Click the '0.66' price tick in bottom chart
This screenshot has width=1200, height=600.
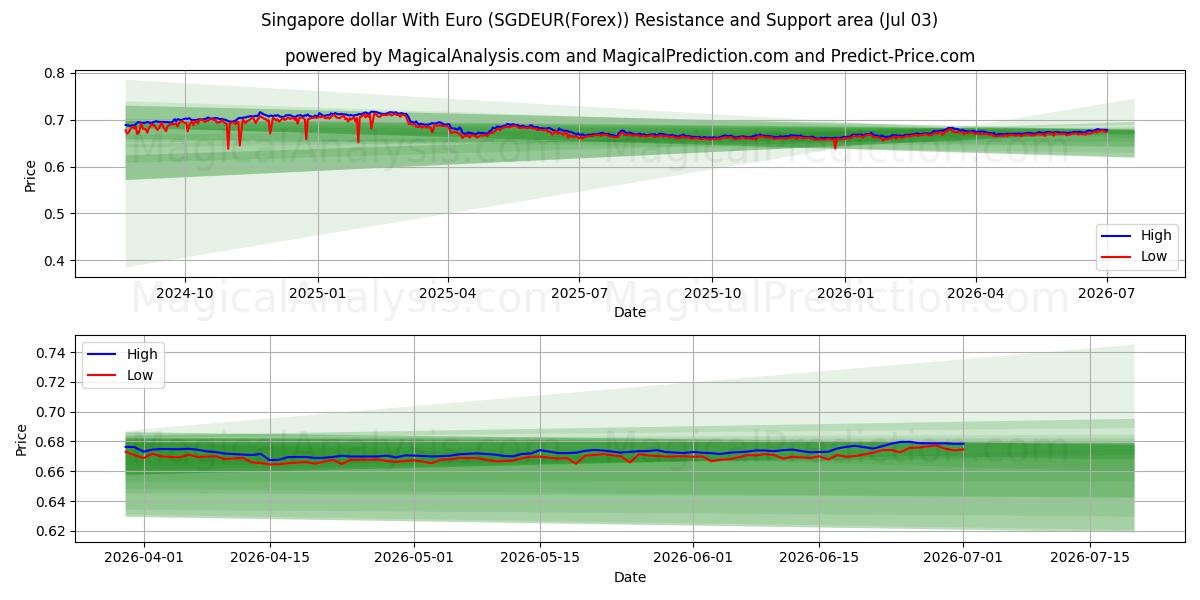[52, 472]
